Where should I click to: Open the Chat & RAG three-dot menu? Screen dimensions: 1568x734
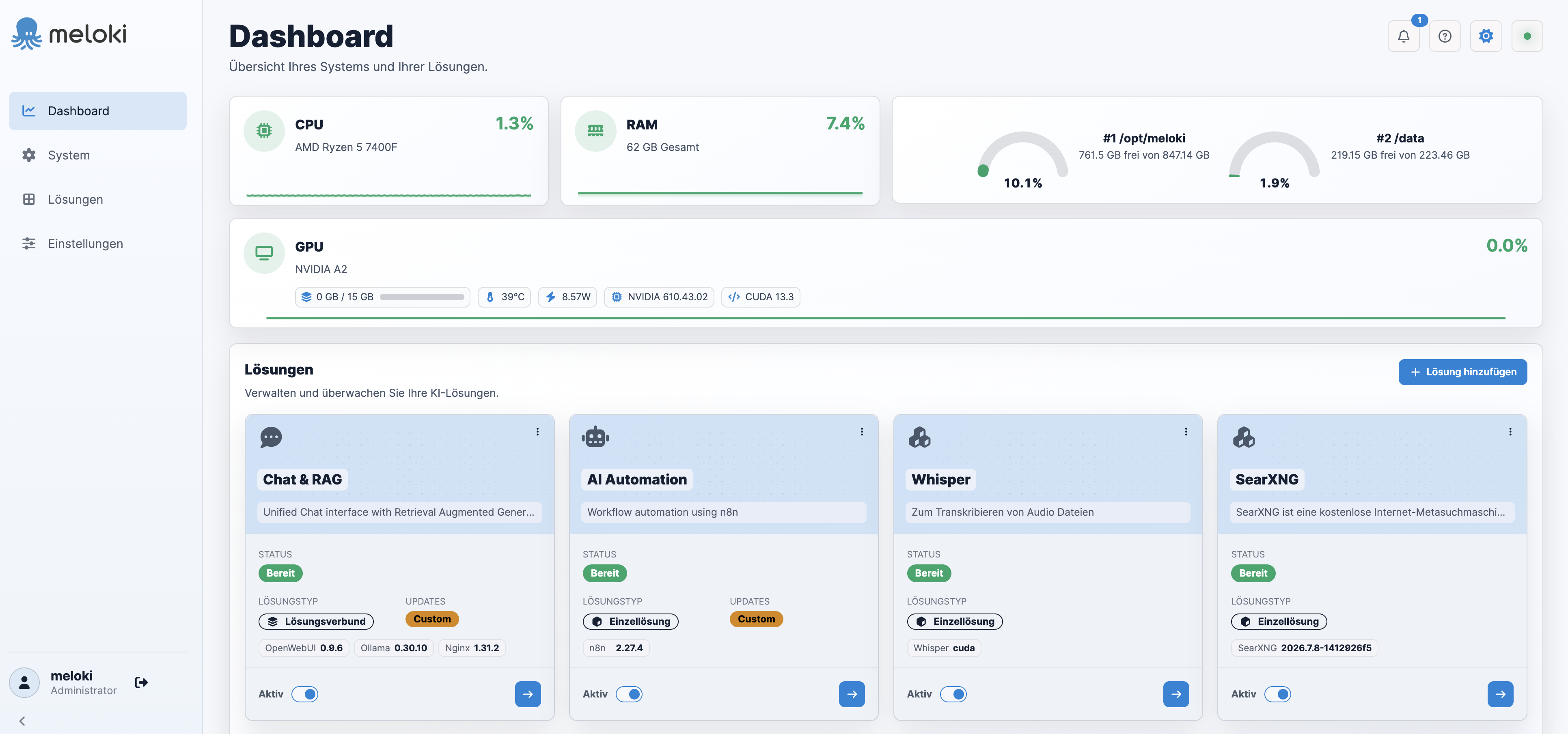coord(537,432)
